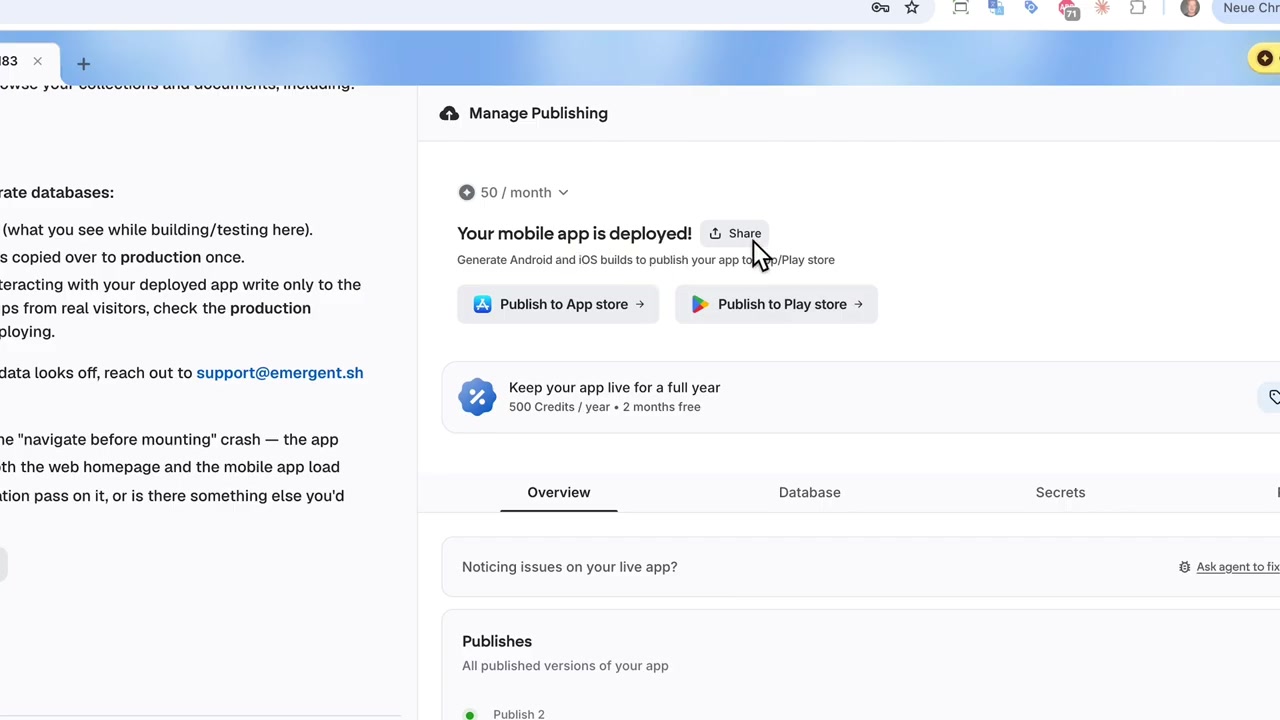Screen dimensions: 1280x720
Task: Click text "All published versions of your app"
Action: pyautogui.click(x=565, y=666)
